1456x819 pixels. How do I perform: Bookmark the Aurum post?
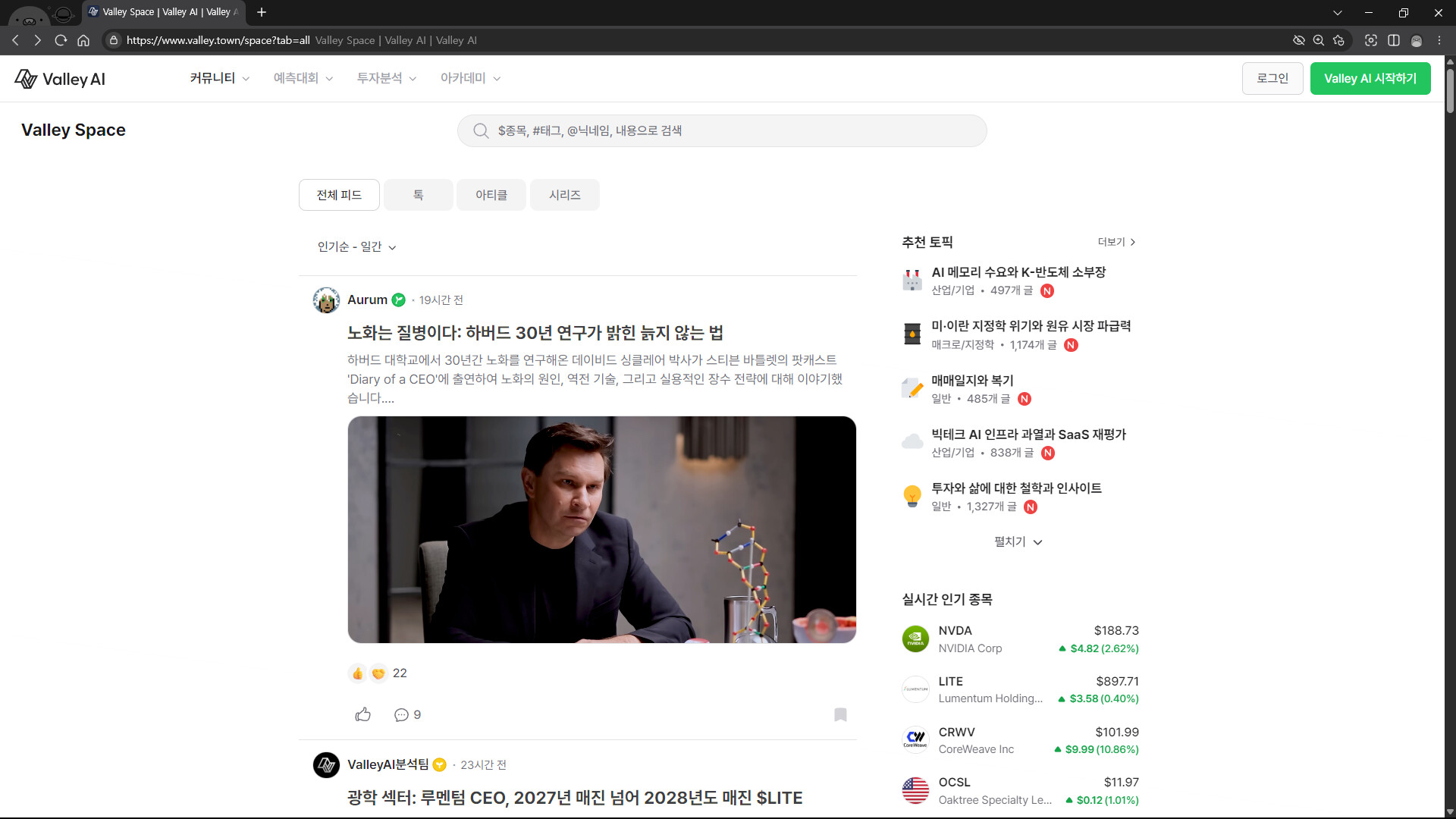coord(840,714)
